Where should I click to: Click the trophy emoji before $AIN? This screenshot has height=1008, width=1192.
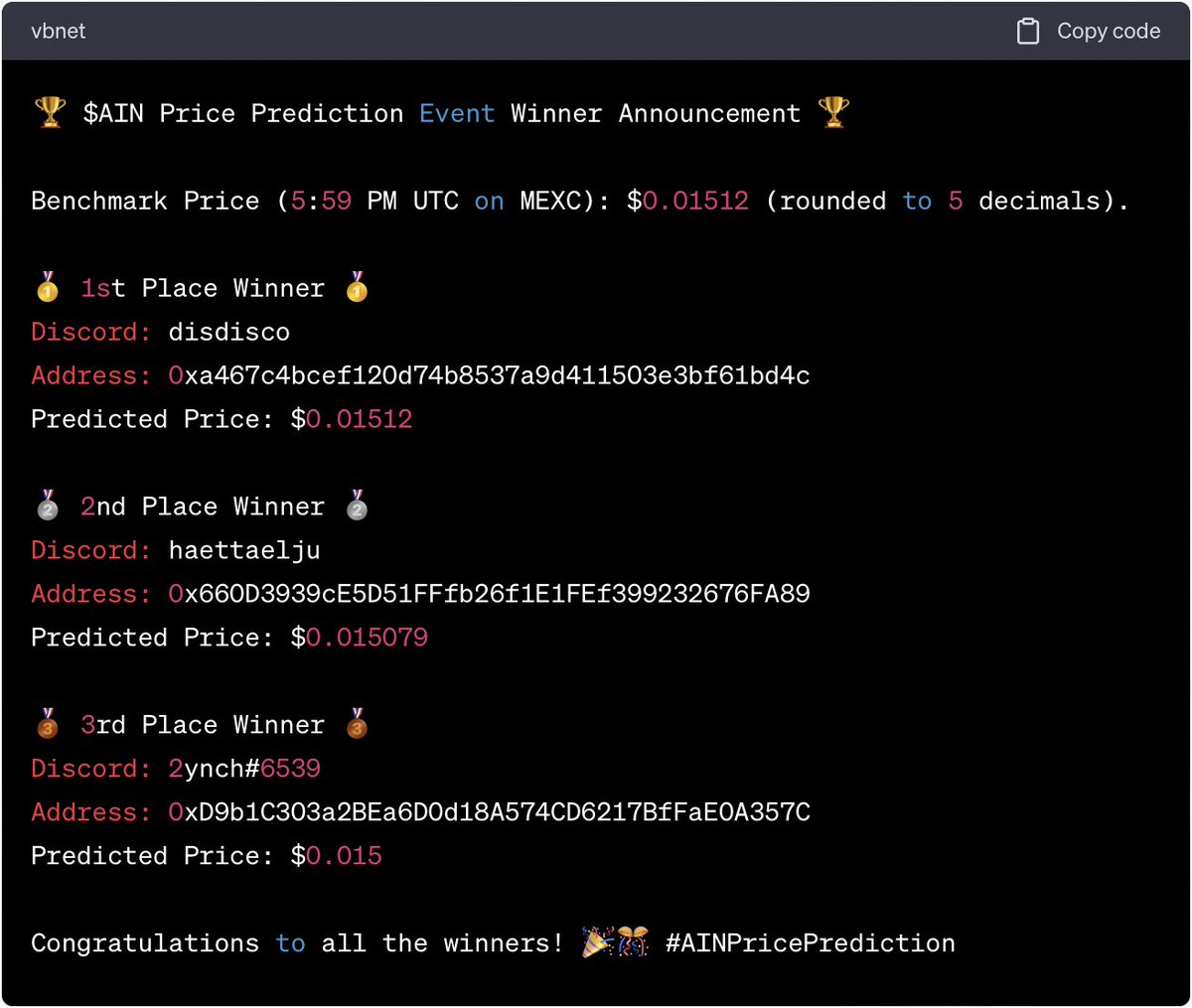[50, 113]
